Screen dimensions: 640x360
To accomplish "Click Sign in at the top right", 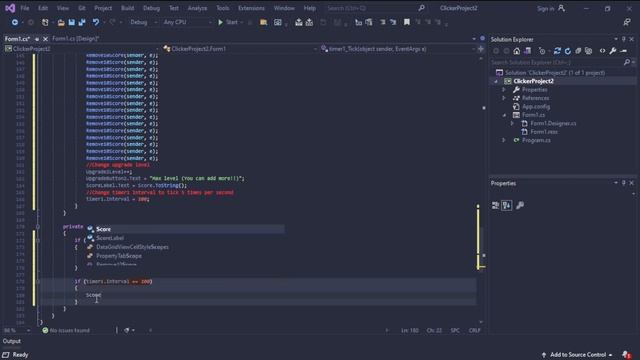I will tap(546, 8).
